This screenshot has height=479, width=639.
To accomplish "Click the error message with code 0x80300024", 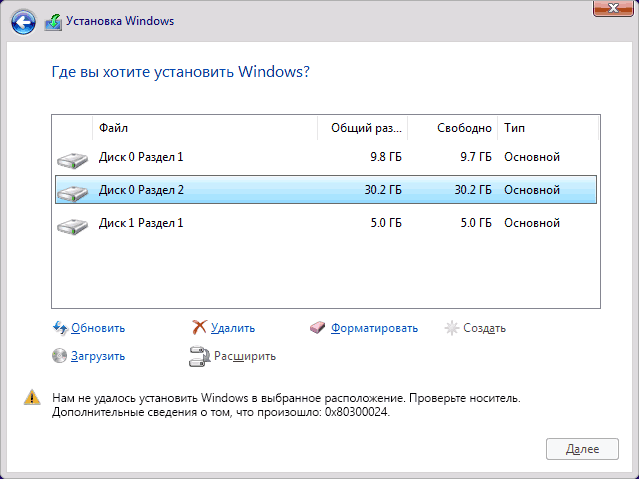I will (286, 405).
